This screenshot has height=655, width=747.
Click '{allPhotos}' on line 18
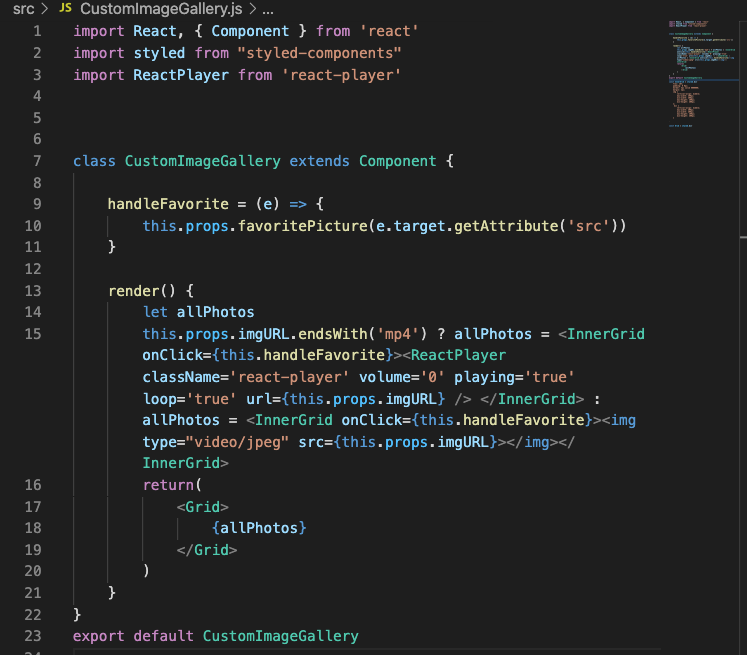[259, 528]
